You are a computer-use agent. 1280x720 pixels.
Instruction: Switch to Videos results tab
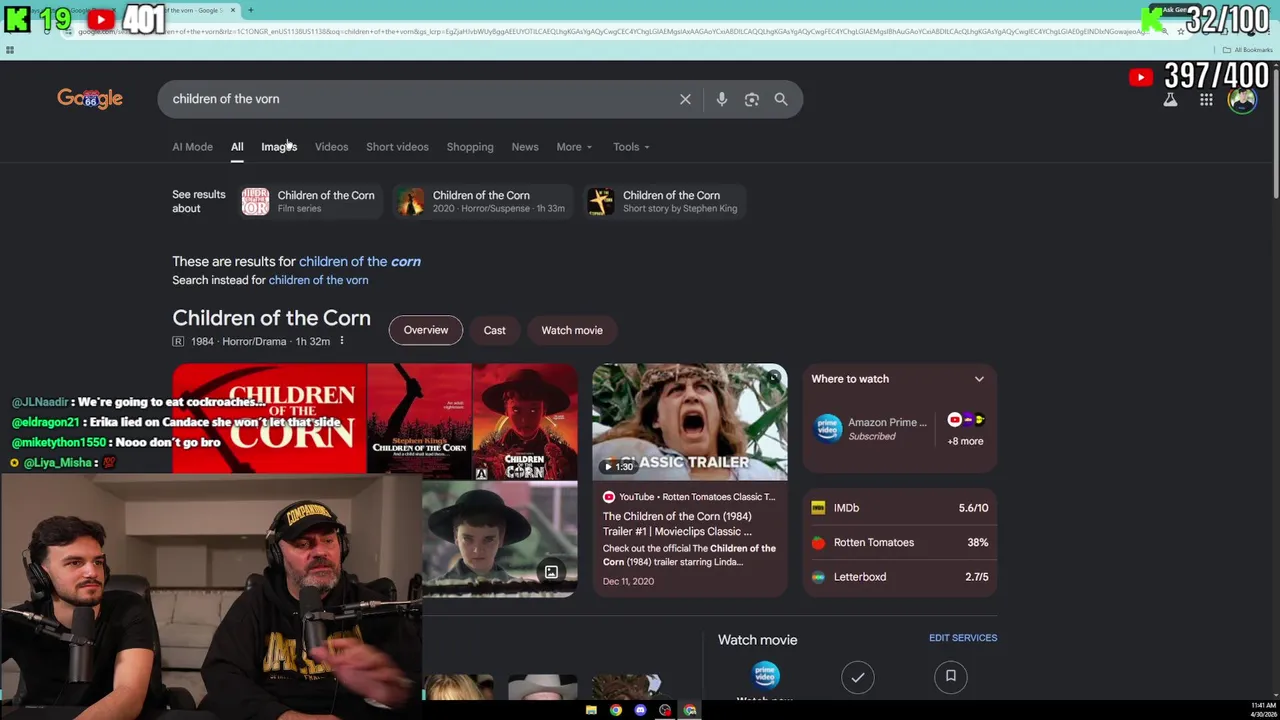[x=331, y=147]
